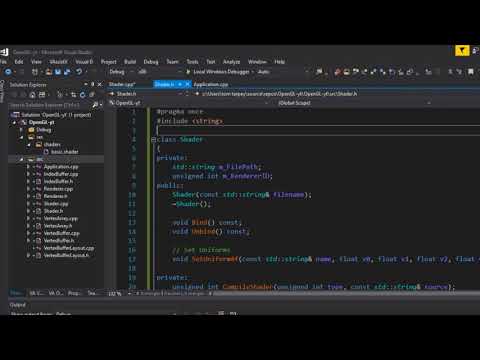Click the Visual Studio logo icon in title bar

pyautogui.click(x=4, y=52)
